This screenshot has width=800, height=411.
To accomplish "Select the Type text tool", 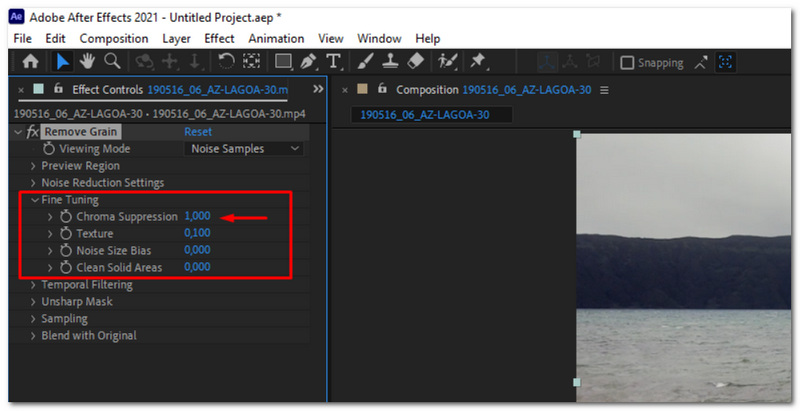I will click(x=333, y=62).
